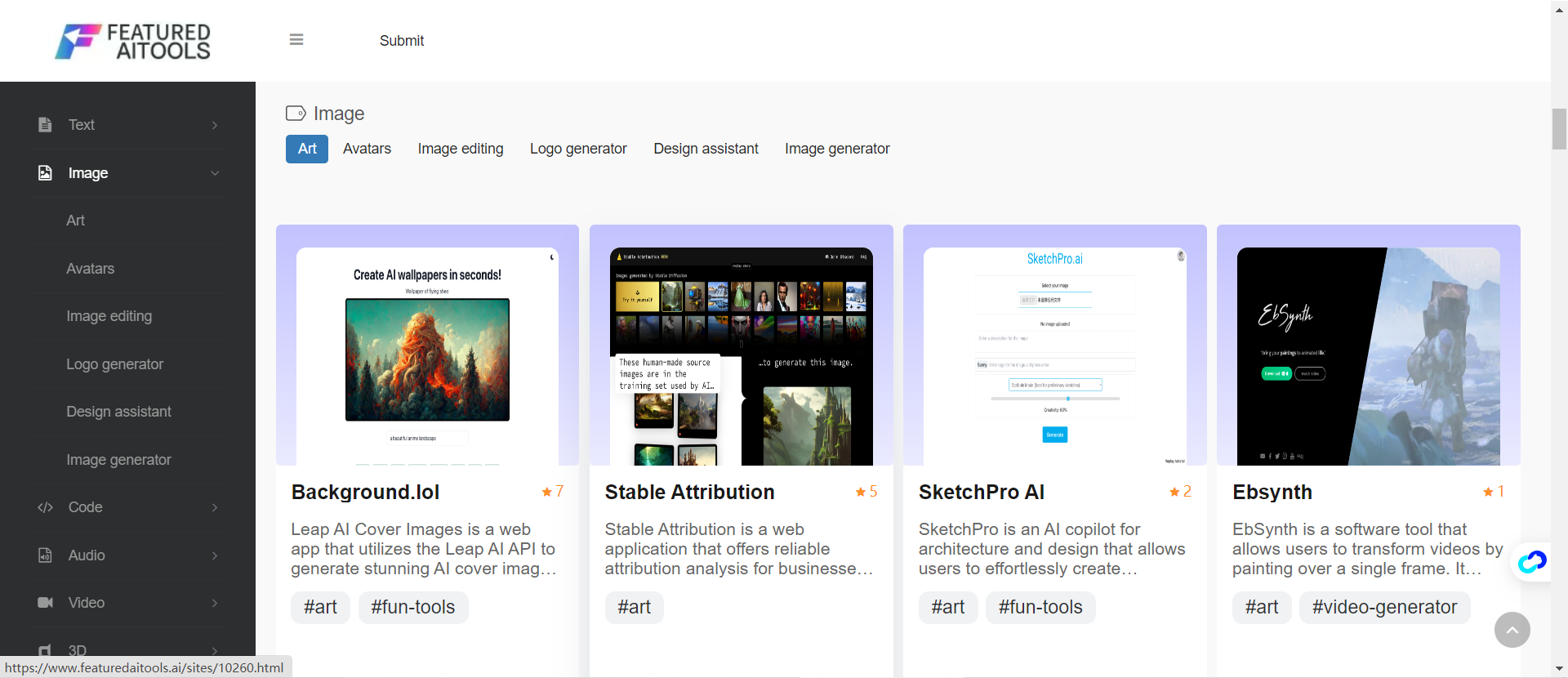The width and height of the screenshot is (1568, 678).
Task: Click the scroll-to-top arrow button
Action: coord(1512,630)
